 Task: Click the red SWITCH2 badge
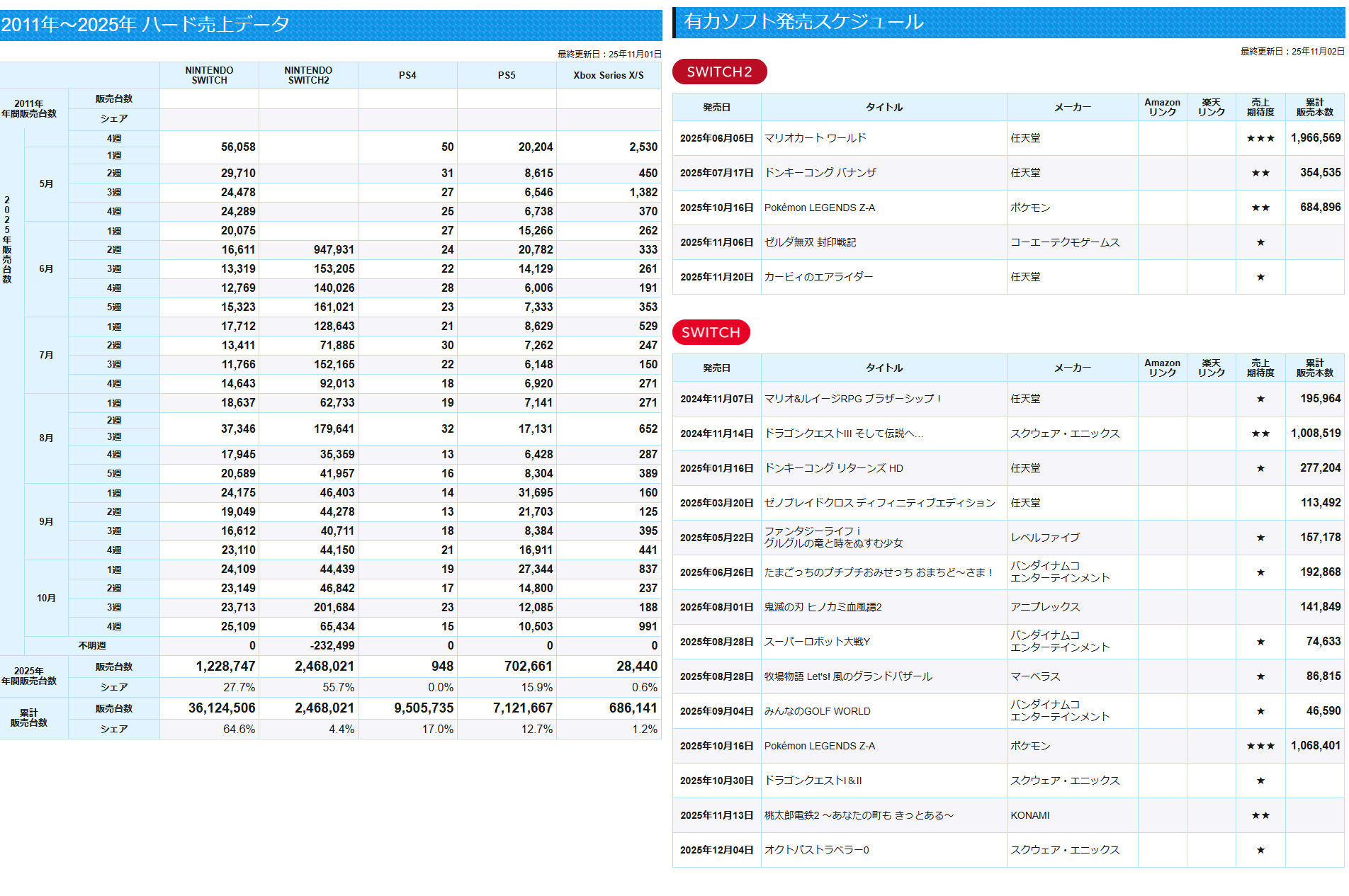tap(718, 72)
